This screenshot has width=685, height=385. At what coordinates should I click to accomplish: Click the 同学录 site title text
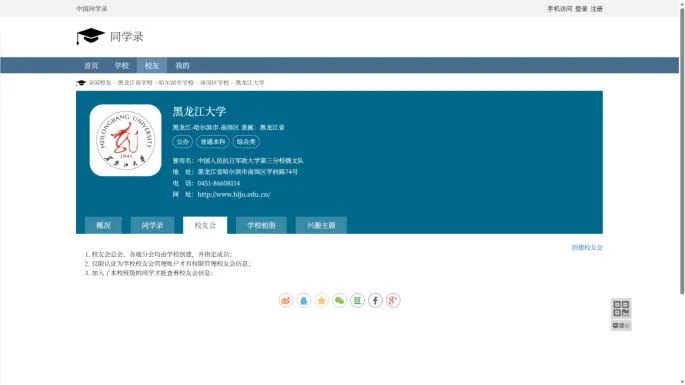[127, 37]
